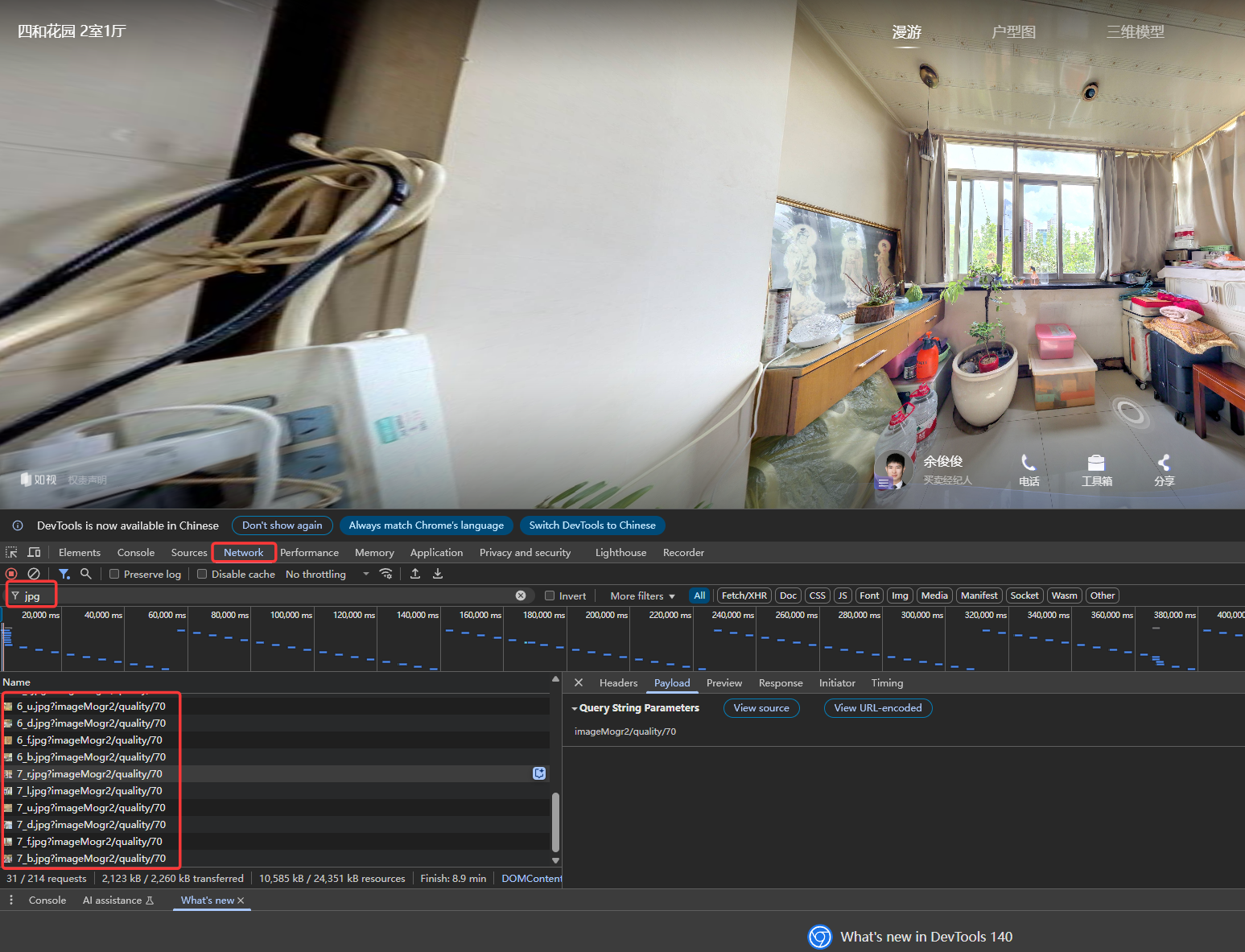The width and height of the screenshot is (1245, 952).
Task: Switch to the Headers tab
Action: (x=618, y=682)
